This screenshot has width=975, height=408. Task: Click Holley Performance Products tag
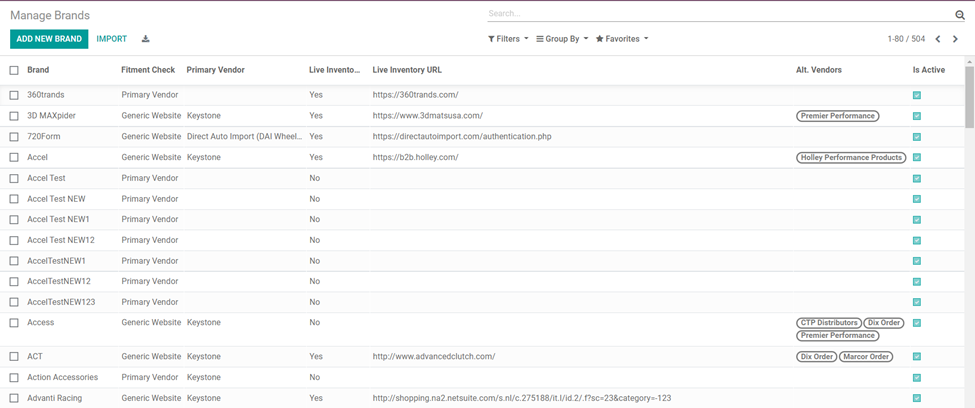click(851, 157)
